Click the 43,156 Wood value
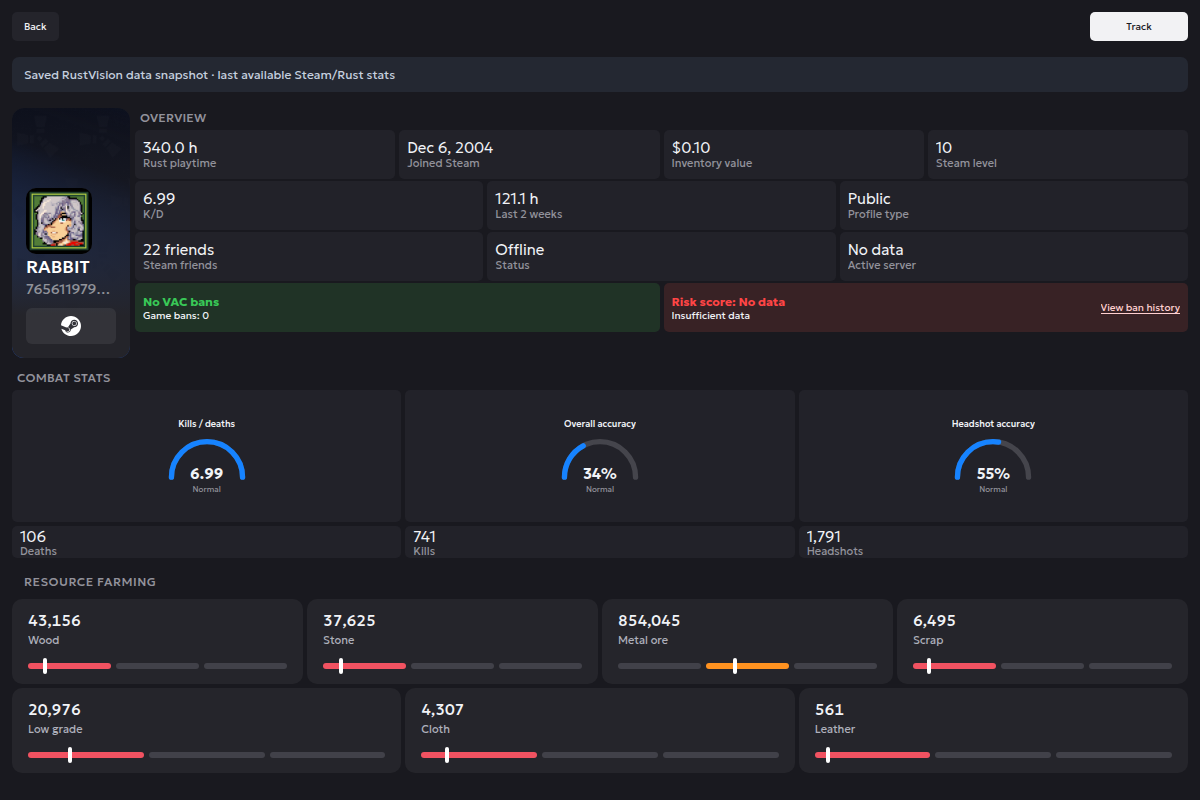Viewport: 1200px width, 800px height. click(54, 621)
